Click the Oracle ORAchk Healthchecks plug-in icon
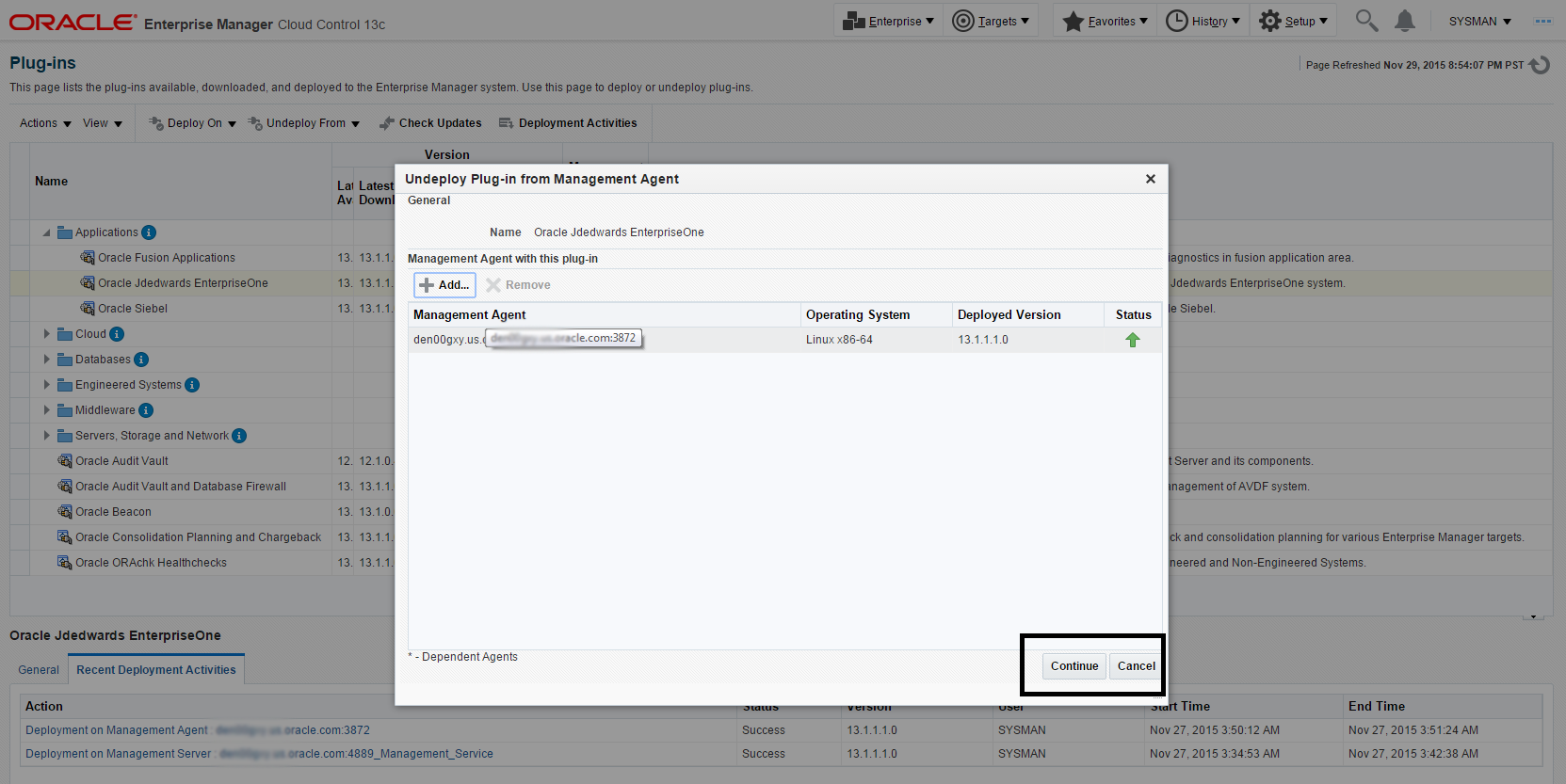The image size is (1566, 784). click(x=65, y=563)
